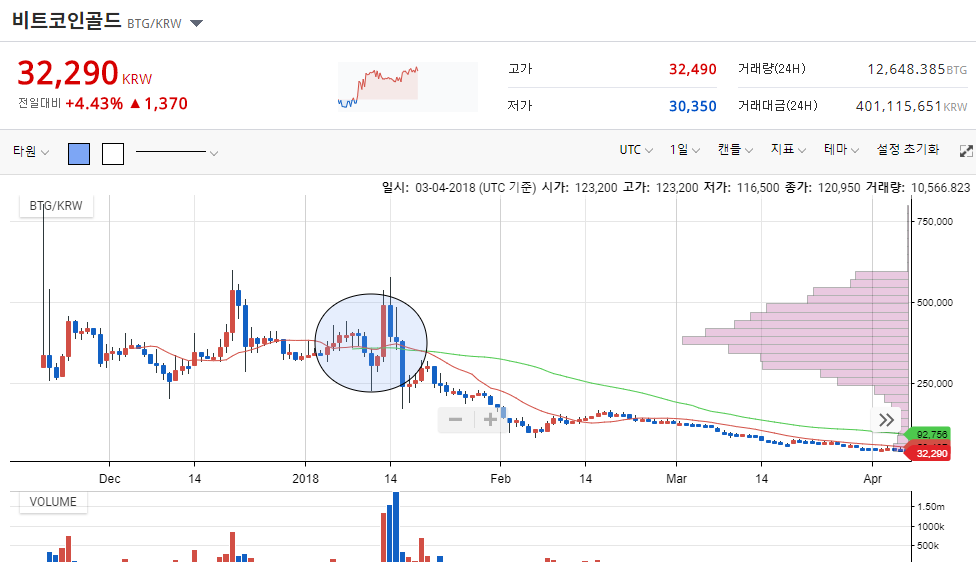Click the high price value 32,490
This screenshot has width=976, height=562.
[x=693, y=69]
